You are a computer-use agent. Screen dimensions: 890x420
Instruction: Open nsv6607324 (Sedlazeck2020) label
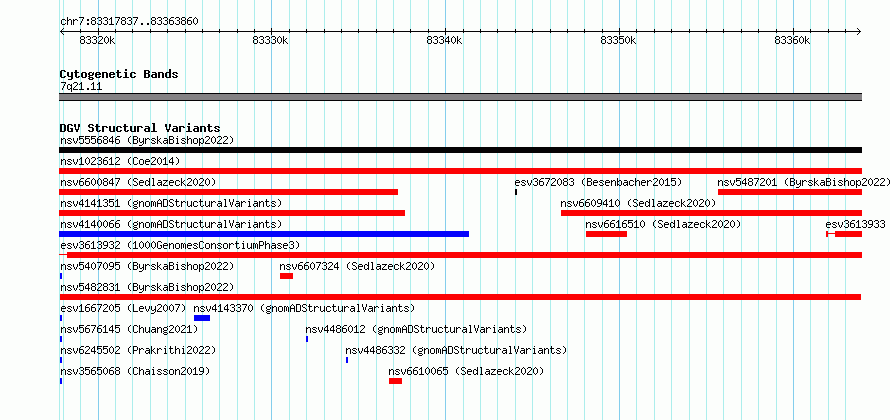pyautogui.click(x=357, y=266)
